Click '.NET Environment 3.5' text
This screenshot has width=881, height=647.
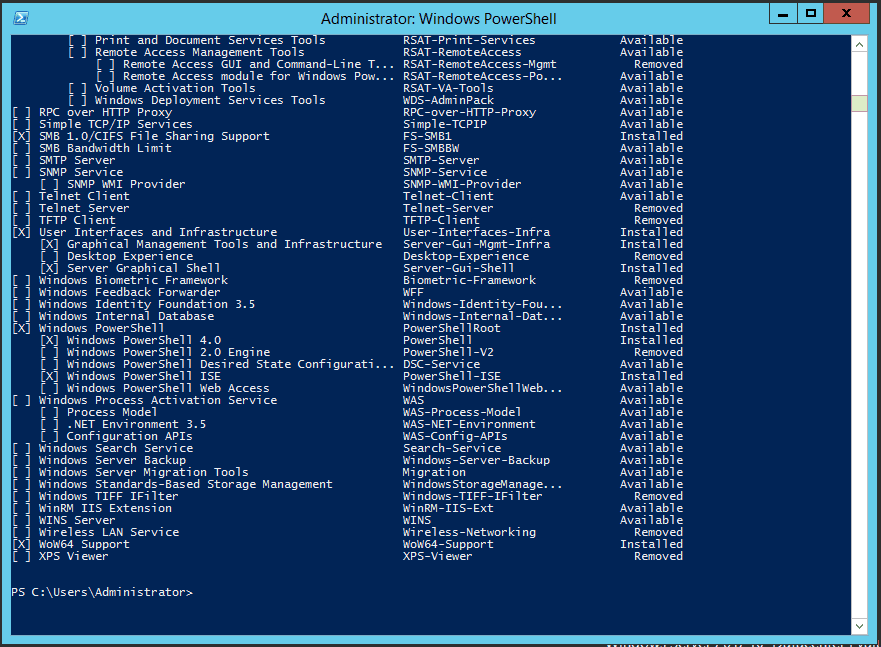point(137,425)
